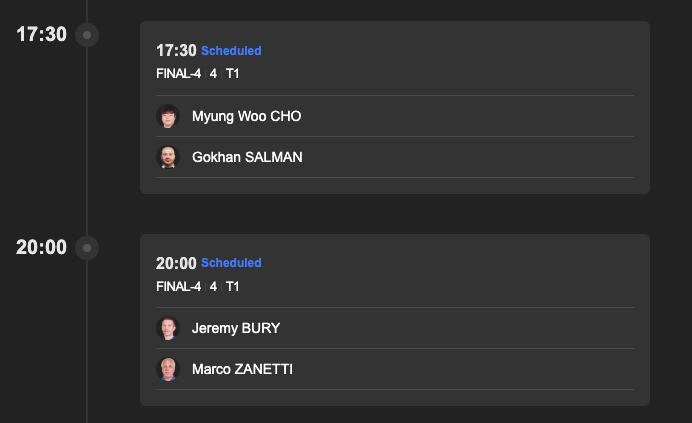Open player name Marco ZANETTI
Screen dimensions: 692x423
(242, 369)
